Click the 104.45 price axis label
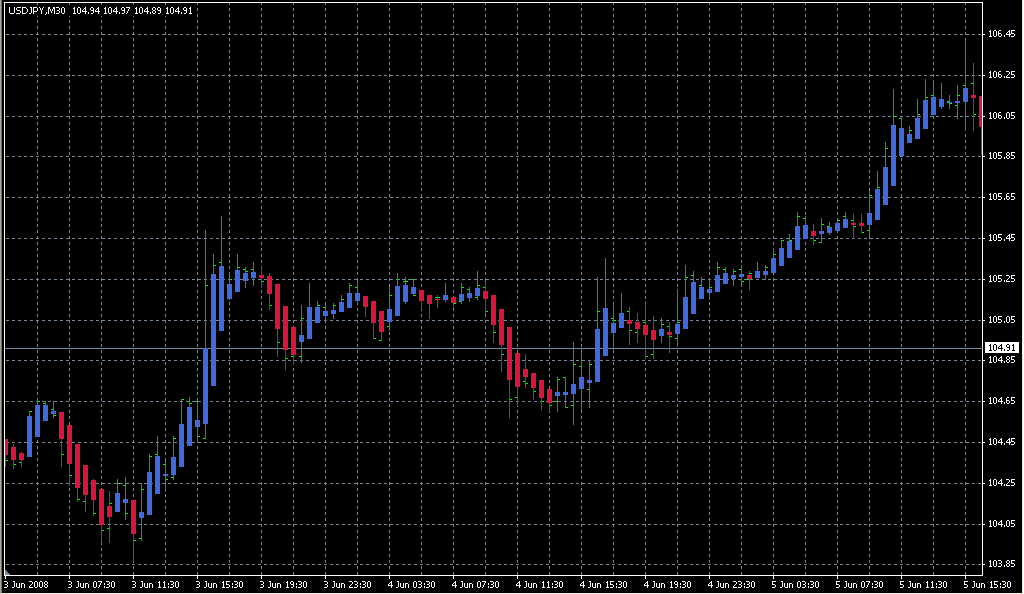Screen dimensions: 1024x594 1001,443
